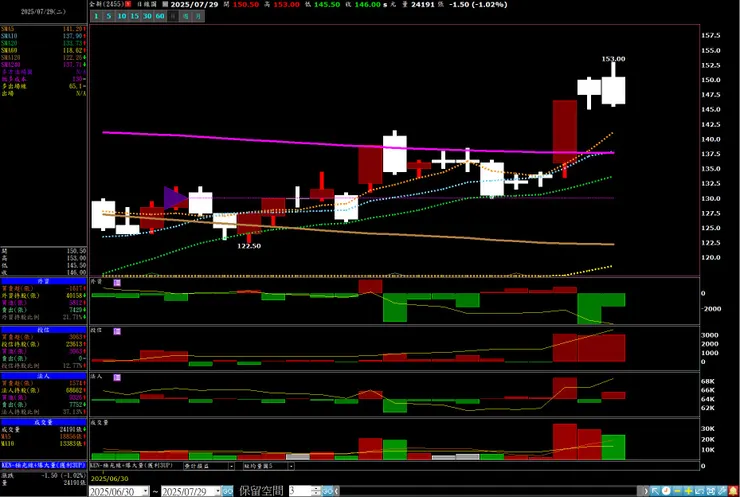Open the wrench settings icon
Viewport: 740px width, 497px height.
click(x=722, y=491)
